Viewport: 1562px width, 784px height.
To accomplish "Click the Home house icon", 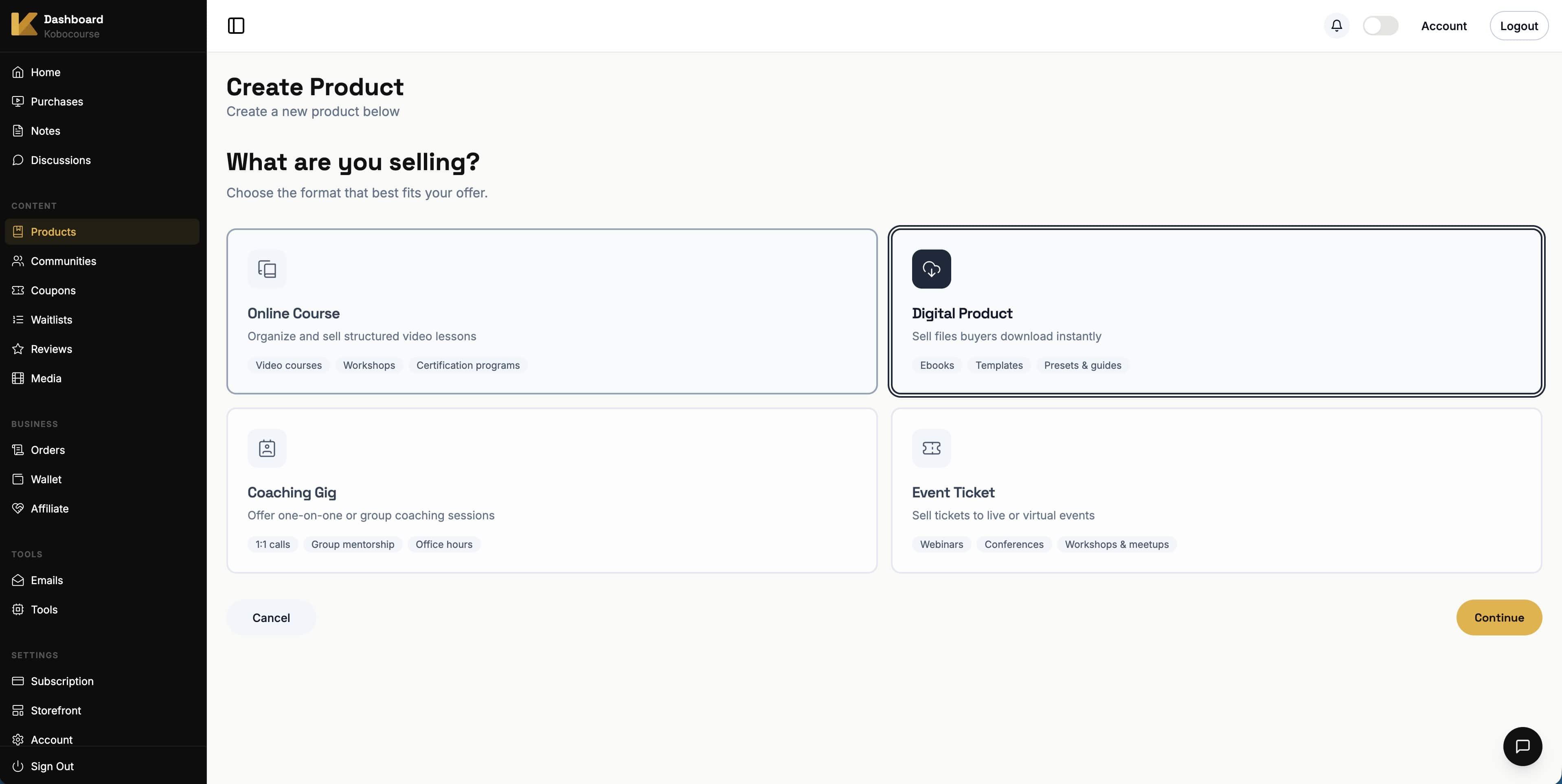I will tap(18, 72).
